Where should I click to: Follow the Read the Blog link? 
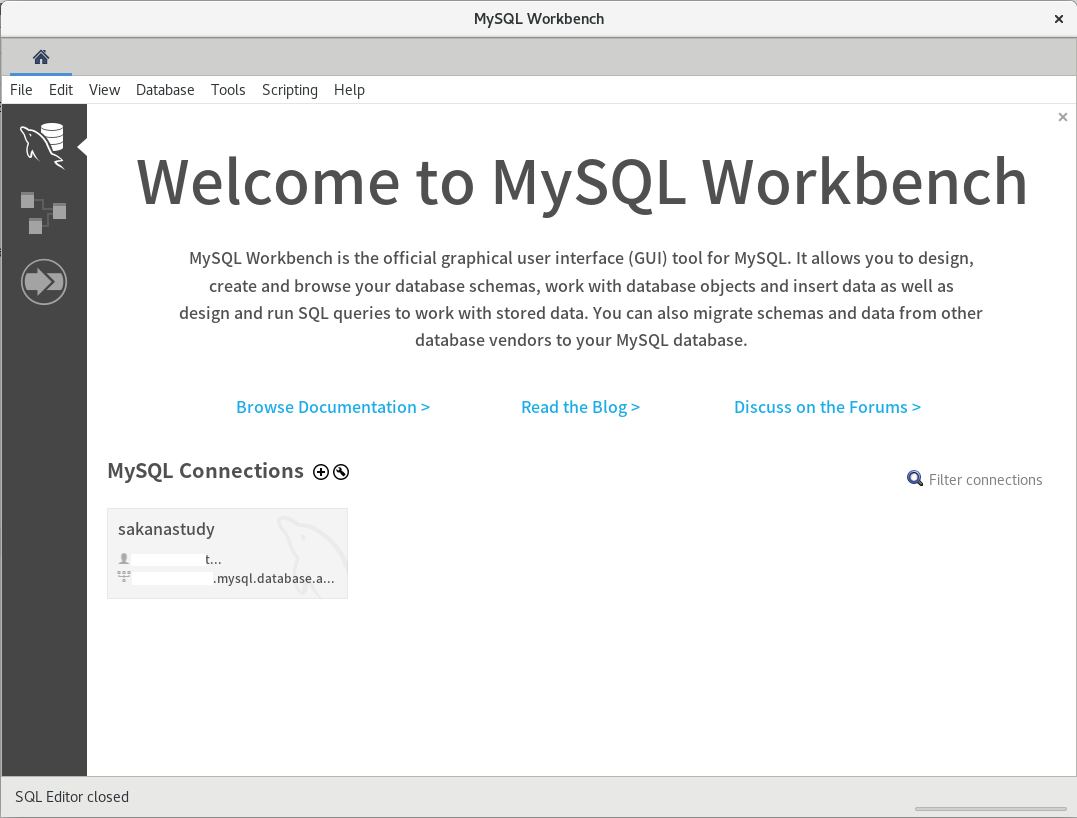point(580,407)
